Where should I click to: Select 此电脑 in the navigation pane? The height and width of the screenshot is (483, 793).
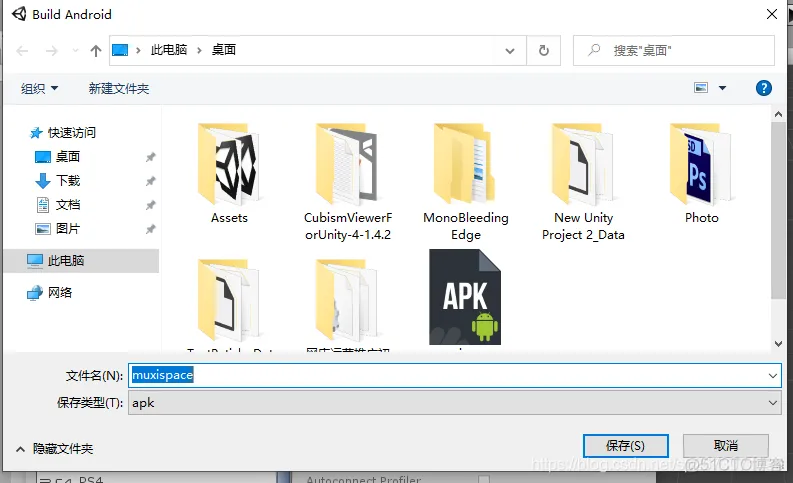tap(81, 260)
